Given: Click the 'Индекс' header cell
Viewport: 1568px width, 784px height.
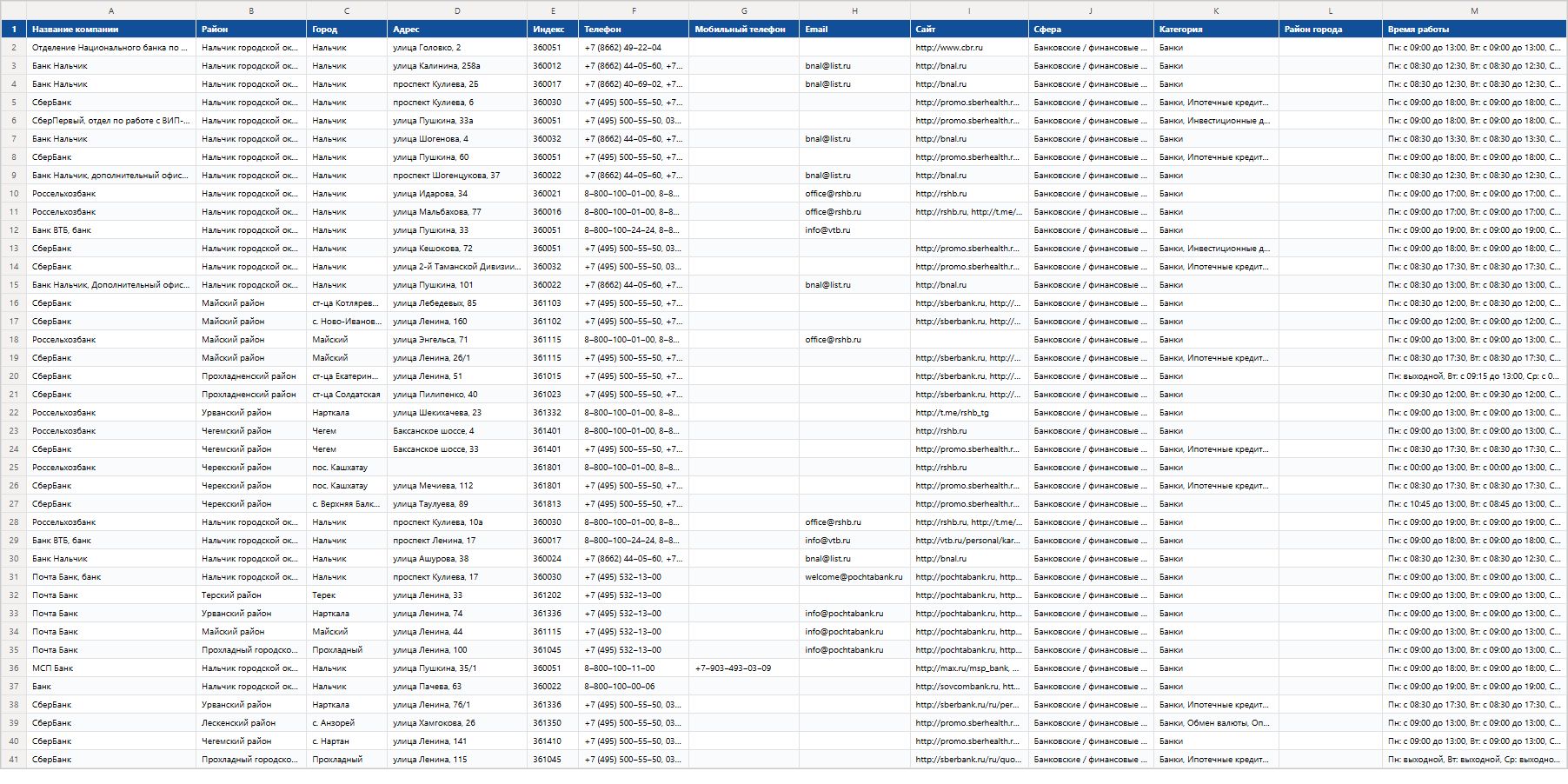Looking at the screenshot, I should [x=553, y=30].
